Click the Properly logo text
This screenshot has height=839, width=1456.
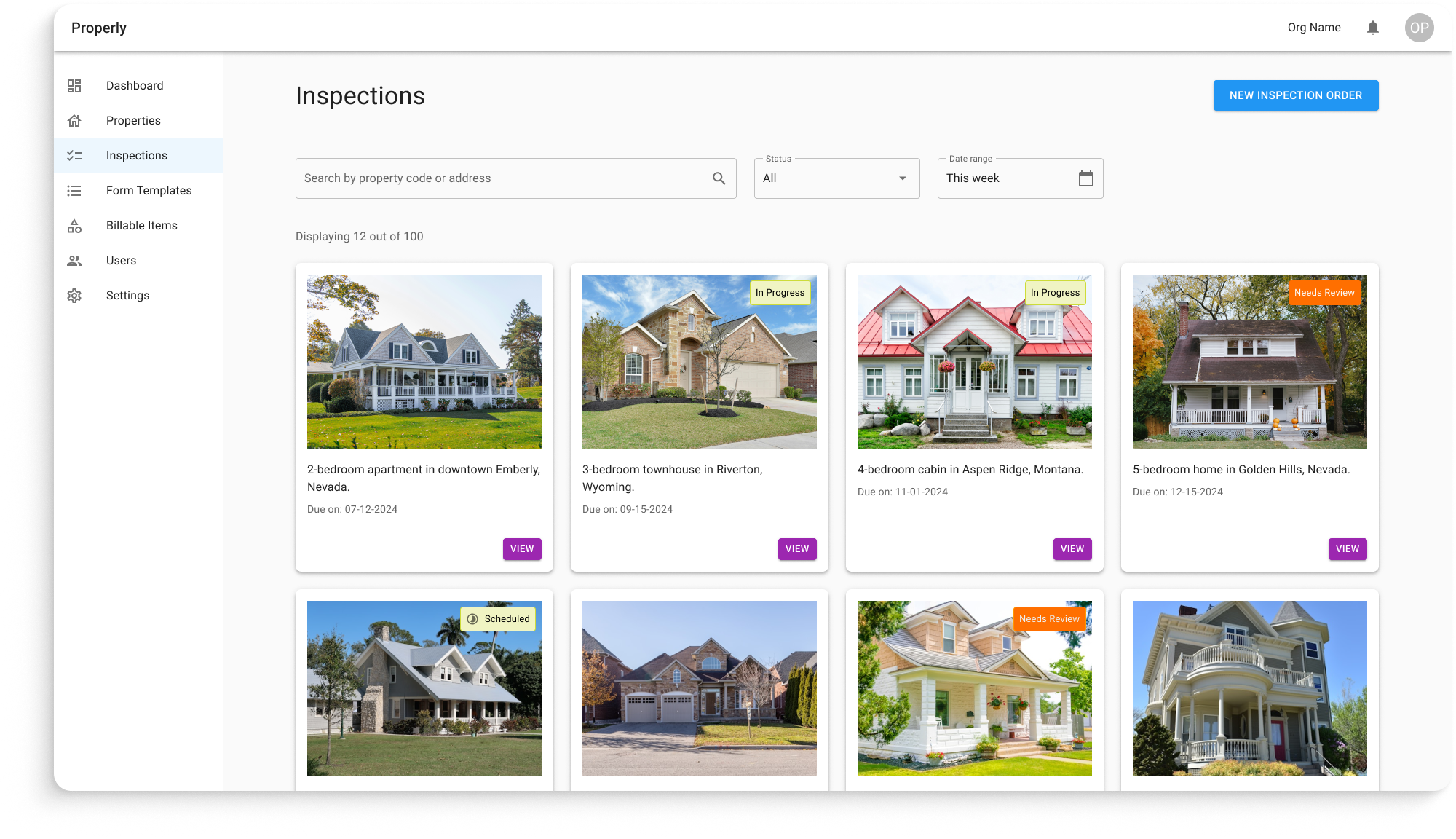coord(99,28)
